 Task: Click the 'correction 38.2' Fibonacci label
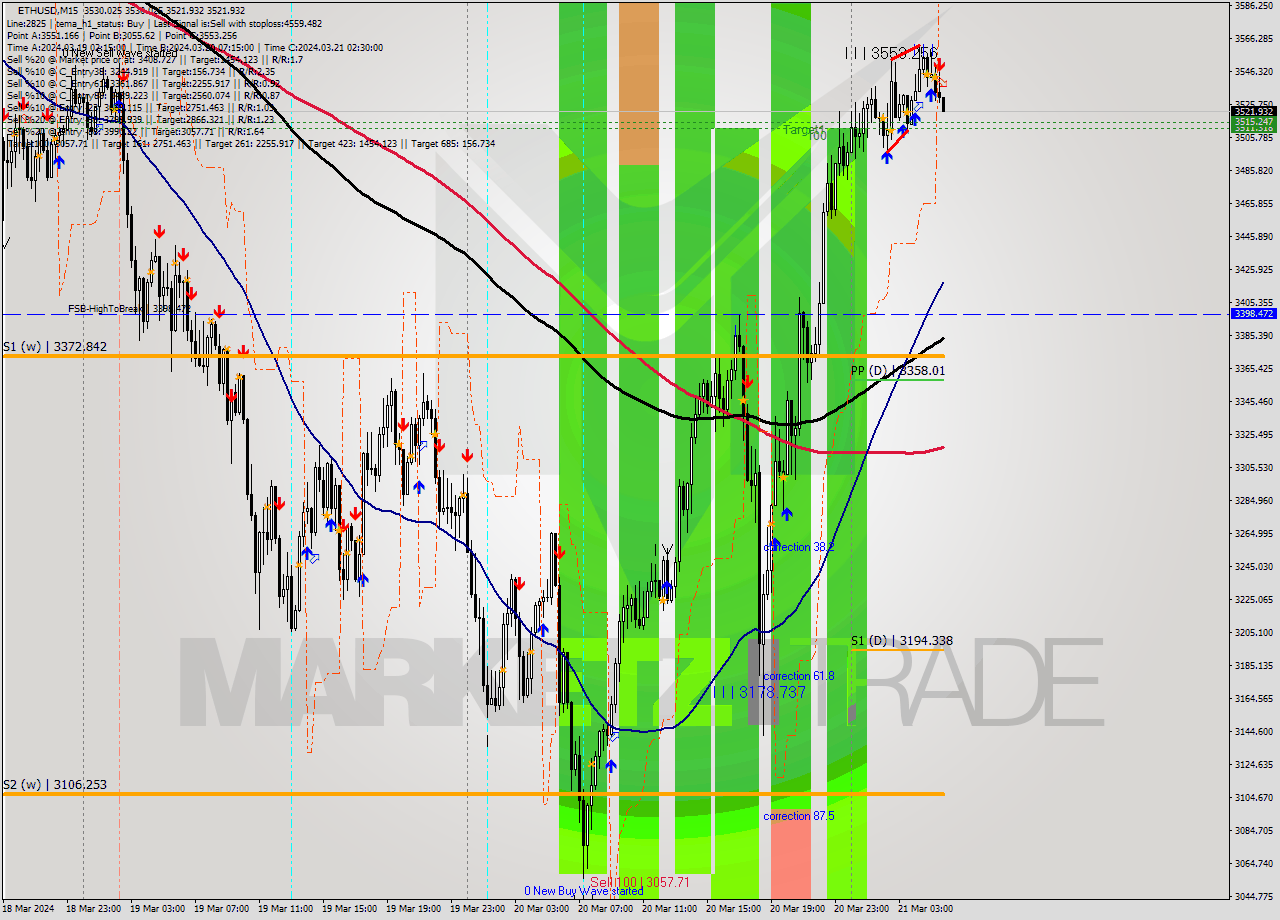(798, 547)
